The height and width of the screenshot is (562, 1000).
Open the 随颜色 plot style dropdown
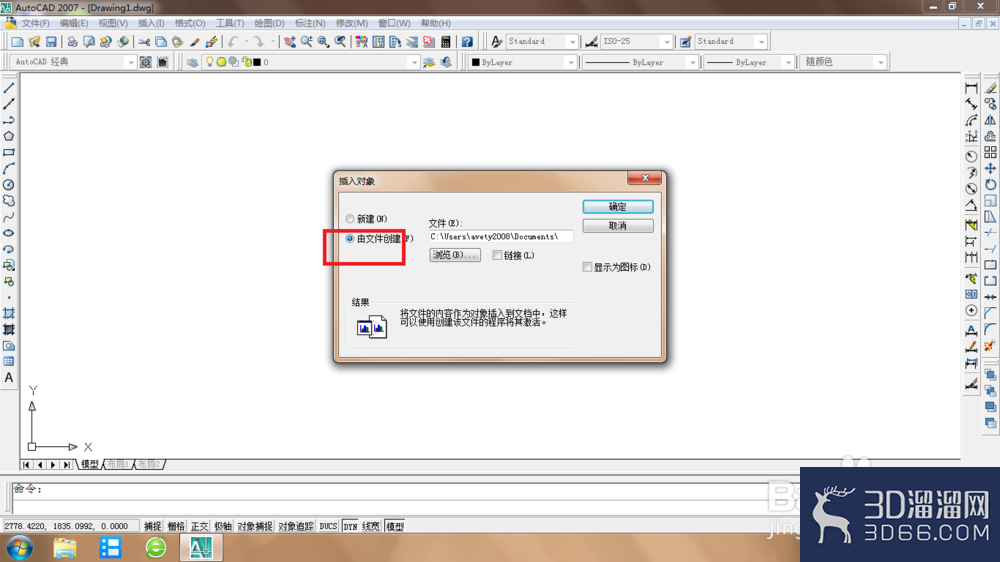tap(881, 63)
